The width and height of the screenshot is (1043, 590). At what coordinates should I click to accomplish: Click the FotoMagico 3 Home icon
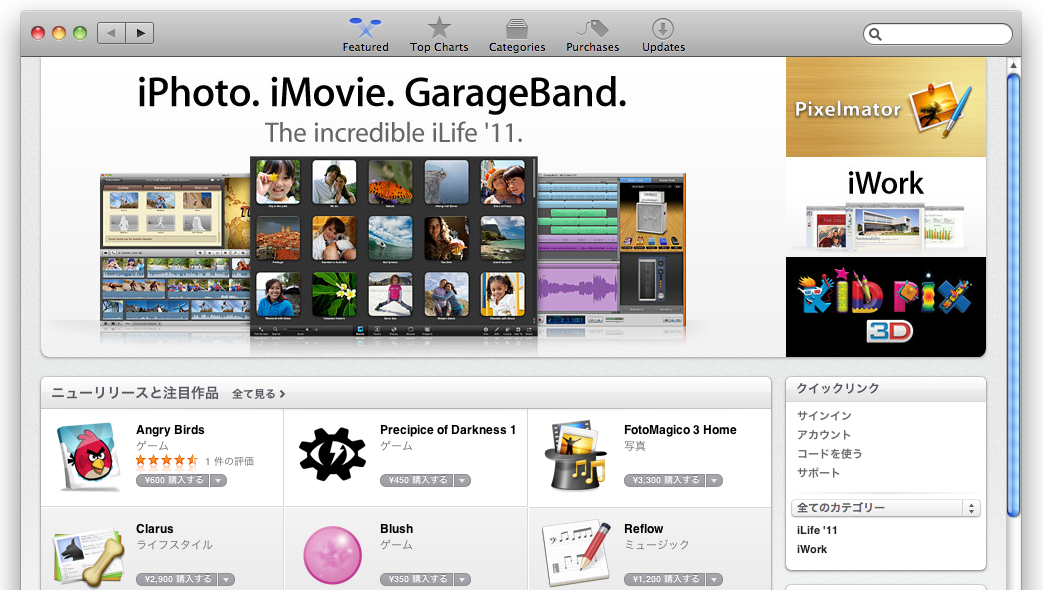(575, 456)
